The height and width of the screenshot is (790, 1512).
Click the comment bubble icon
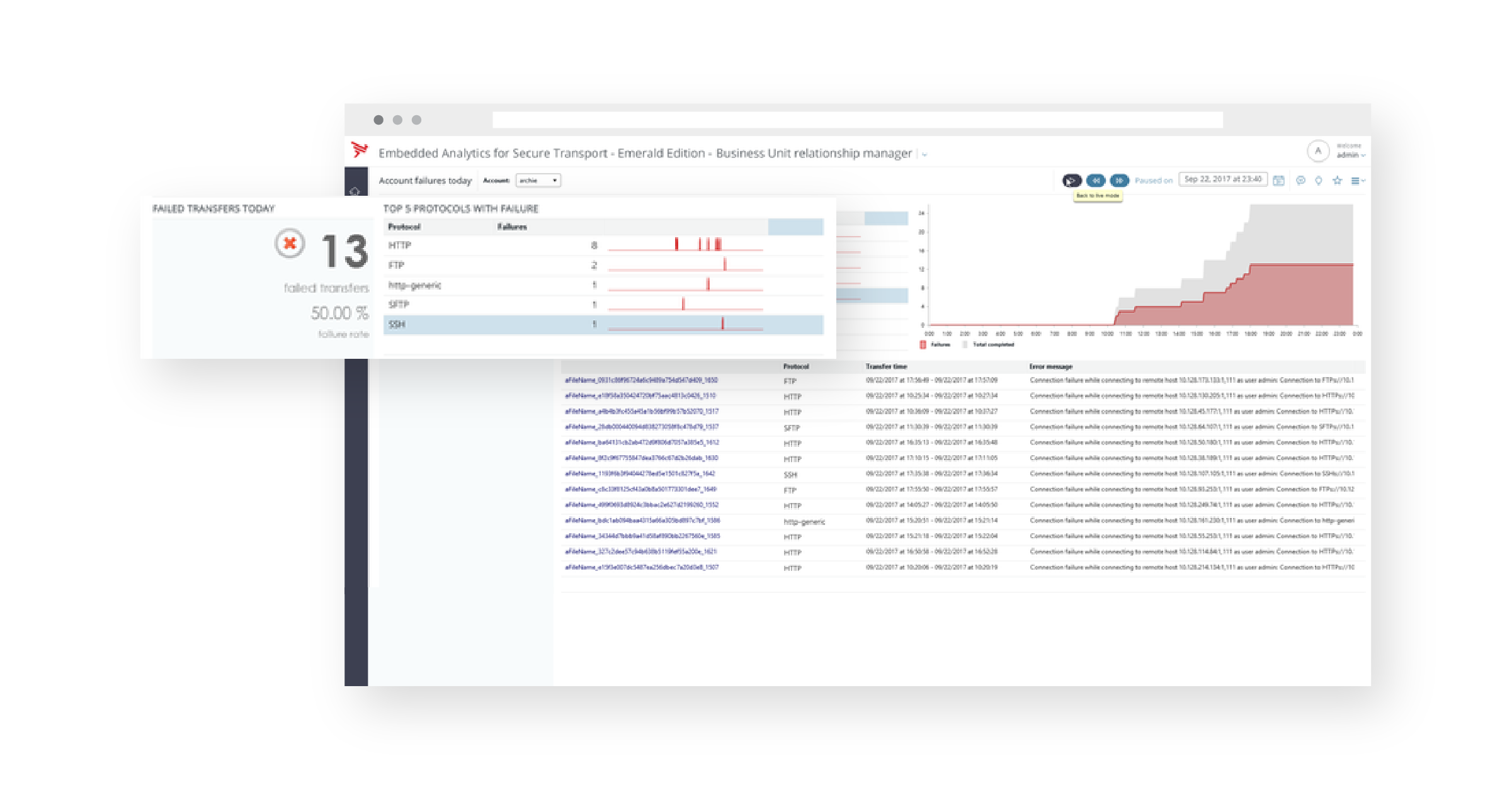pyautogui.click(x=1300, y=181)
